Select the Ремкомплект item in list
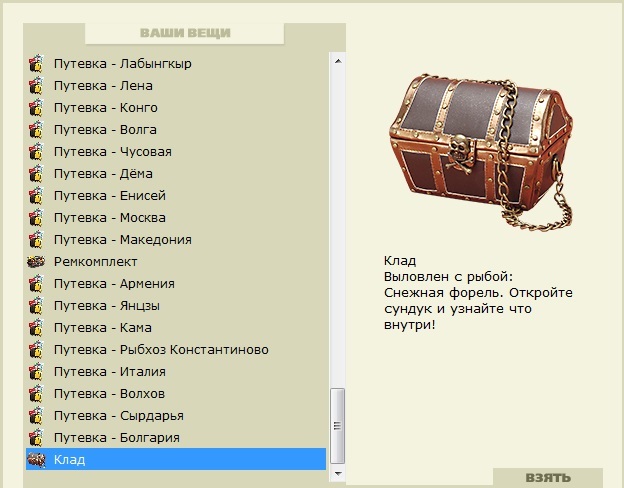This screenshot has width=624, height=488. (x=176, y=262)
